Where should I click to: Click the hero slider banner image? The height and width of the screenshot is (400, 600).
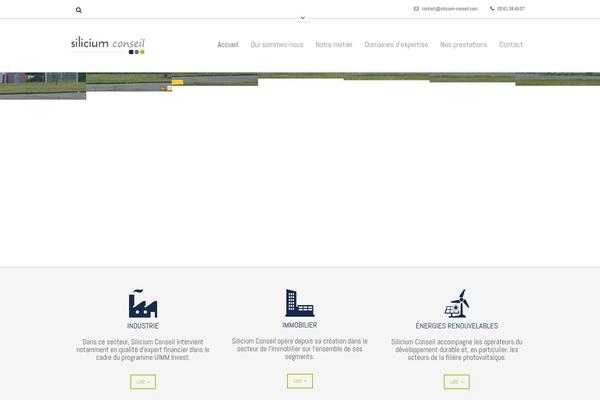click(x=300, y=168)
